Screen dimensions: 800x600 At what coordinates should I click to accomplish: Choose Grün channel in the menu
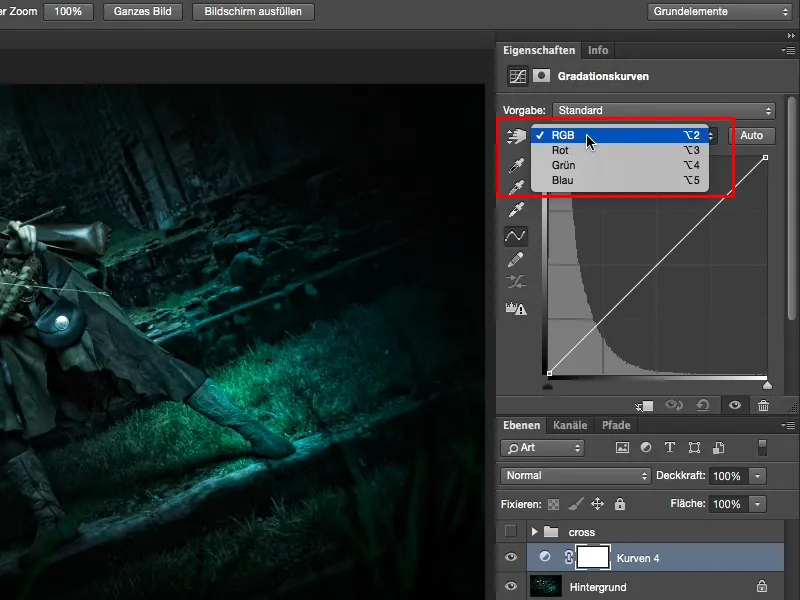click(620, 165)
